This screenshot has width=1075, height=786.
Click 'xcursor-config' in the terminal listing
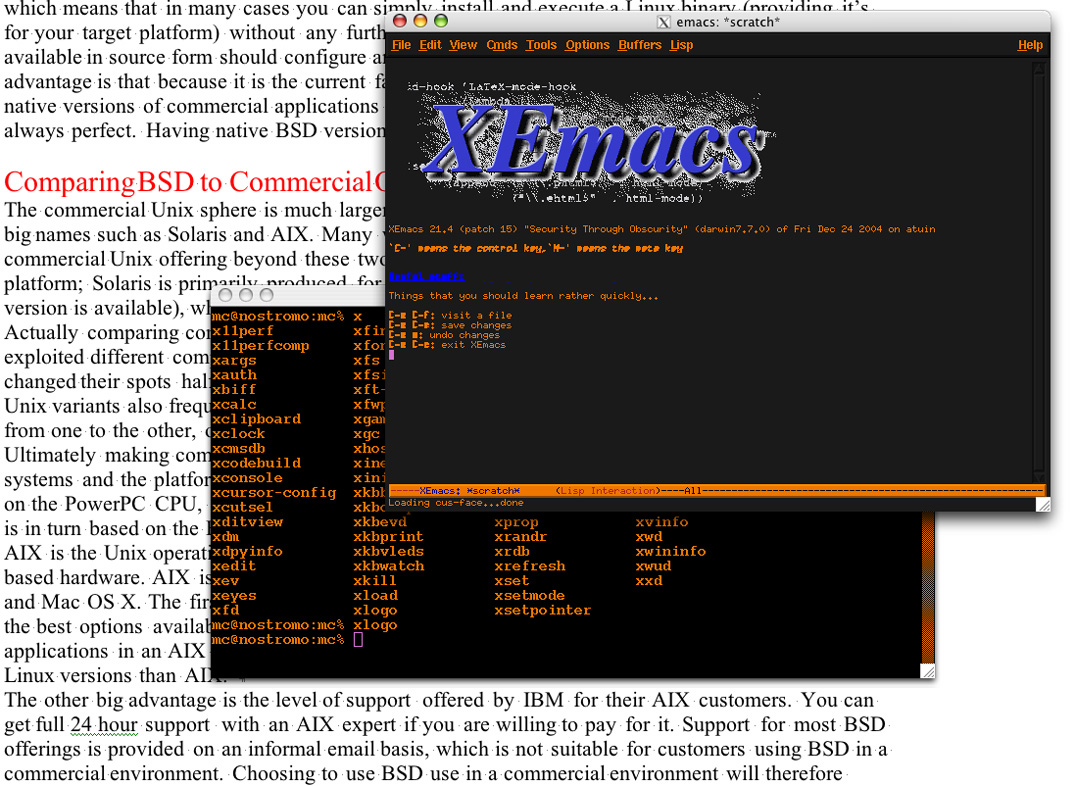coord(274,492)
